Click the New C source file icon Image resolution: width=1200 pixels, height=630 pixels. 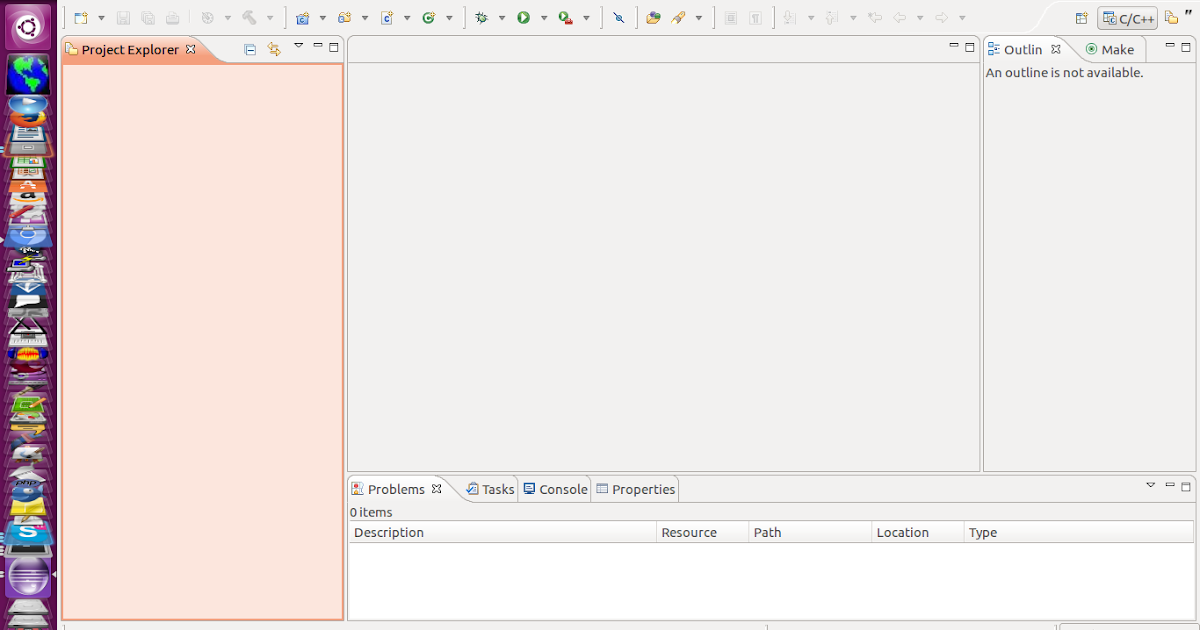coord(386,18)
